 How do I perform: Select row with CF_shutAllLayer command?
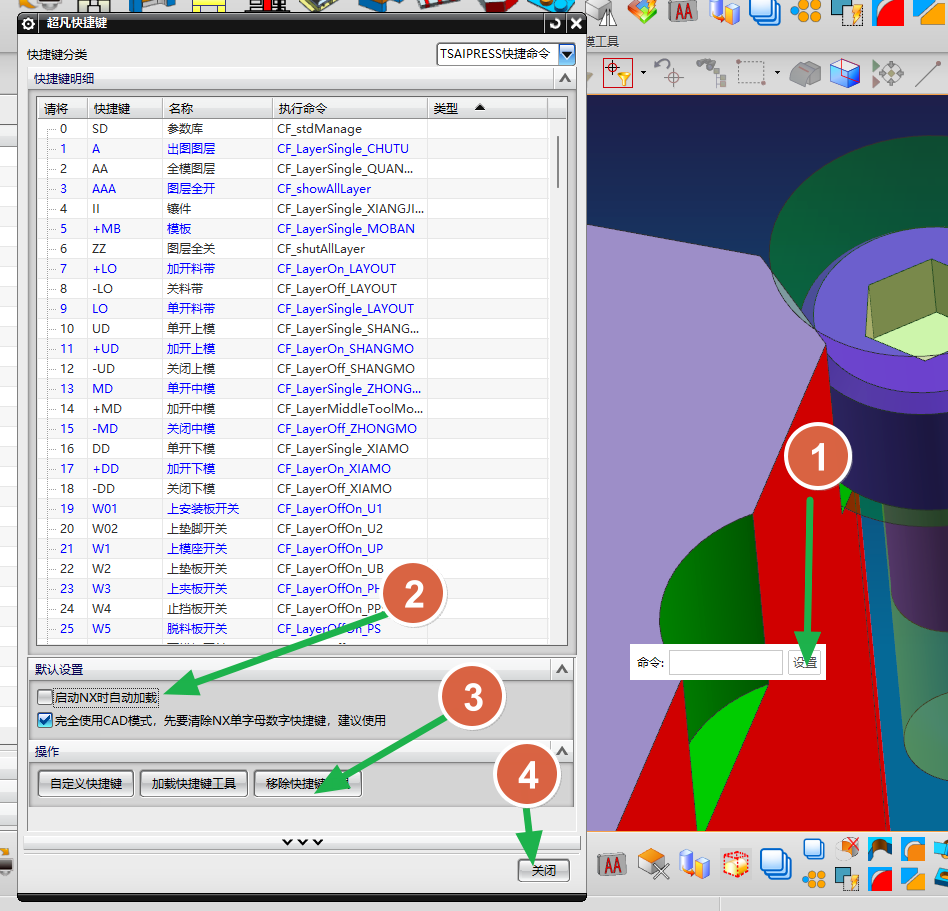pyautogui.click(x=293, y=248)
